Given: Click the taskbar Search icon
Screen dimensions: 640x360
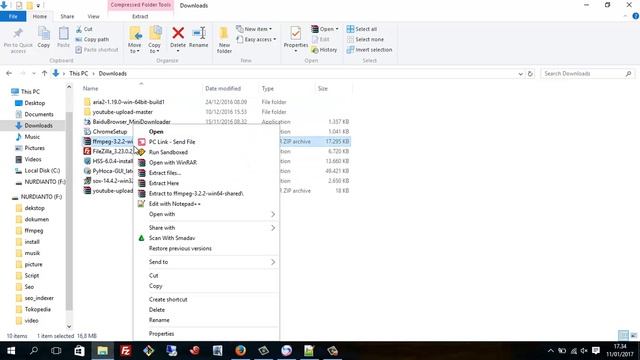Looking at the screenshot, I should coord(34,351).
